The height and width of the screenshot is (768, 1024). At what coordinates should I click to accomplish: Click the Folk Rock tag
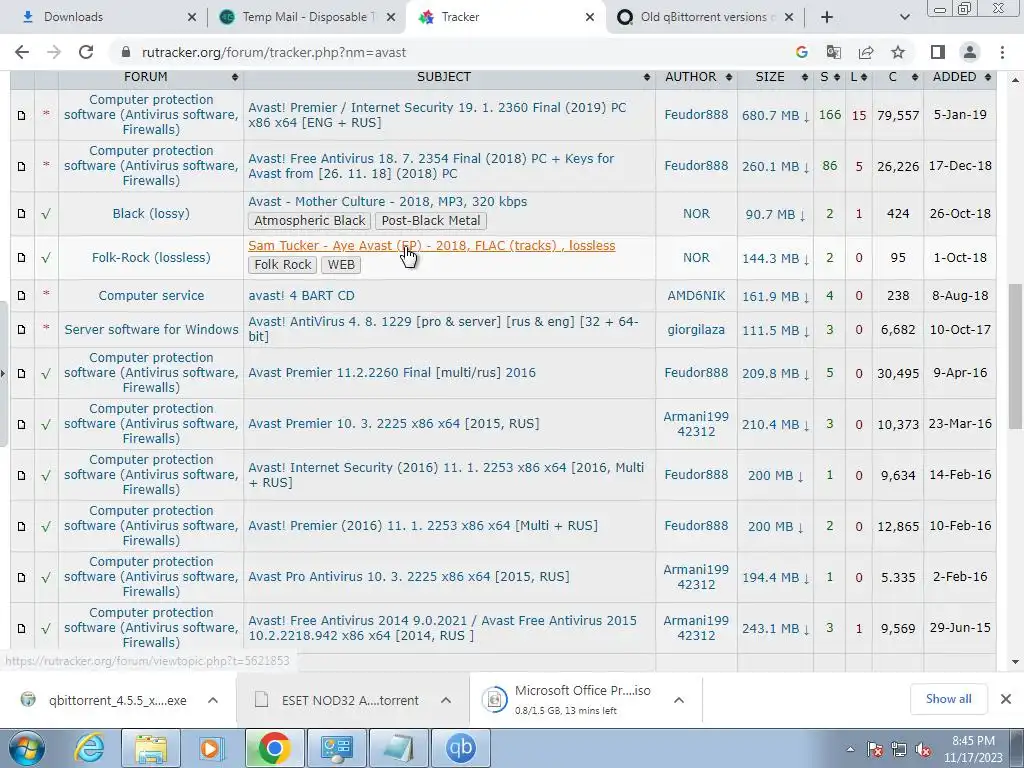283,264
